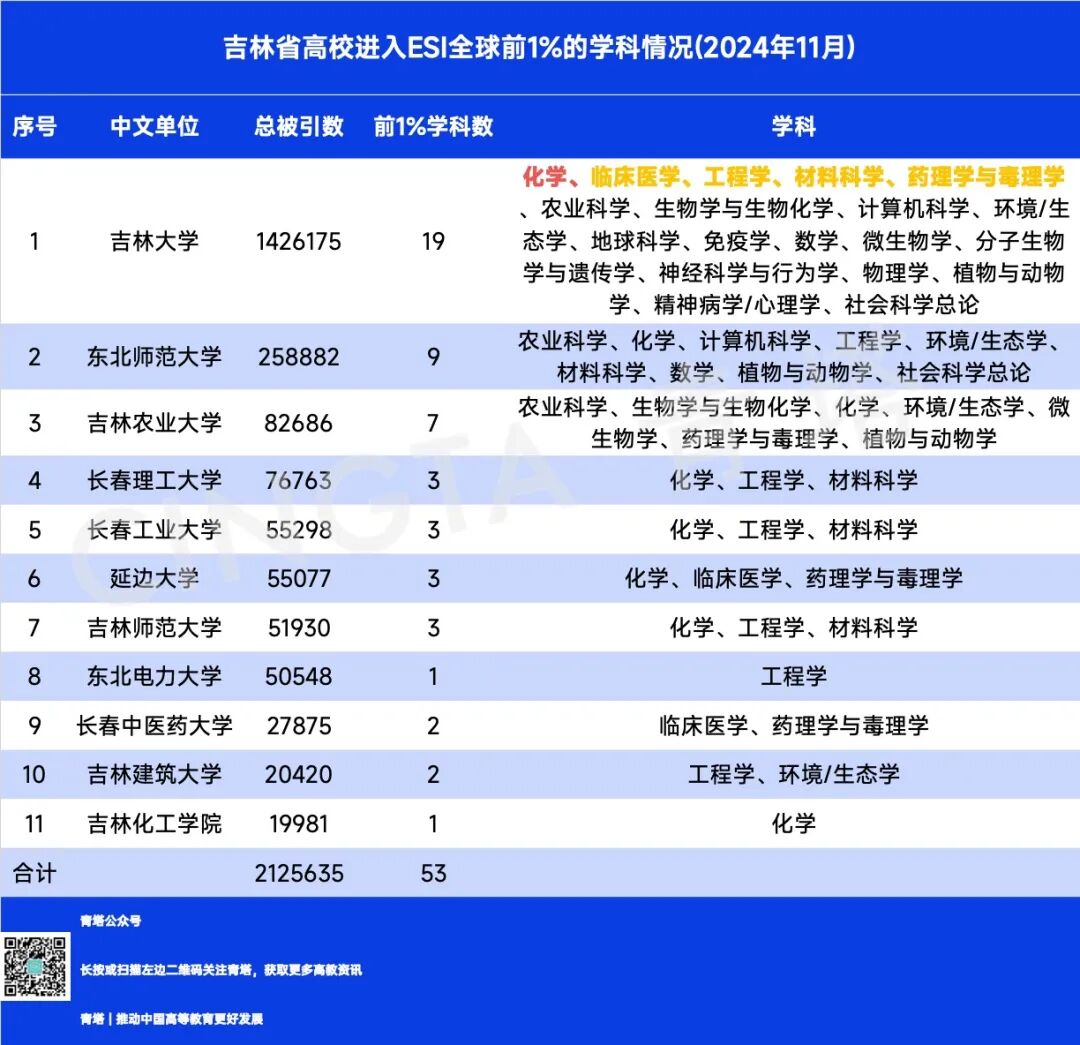Select the '延边大学' cell
Viewport: 1080px width, 1045px height.
[x=155, y=579]
